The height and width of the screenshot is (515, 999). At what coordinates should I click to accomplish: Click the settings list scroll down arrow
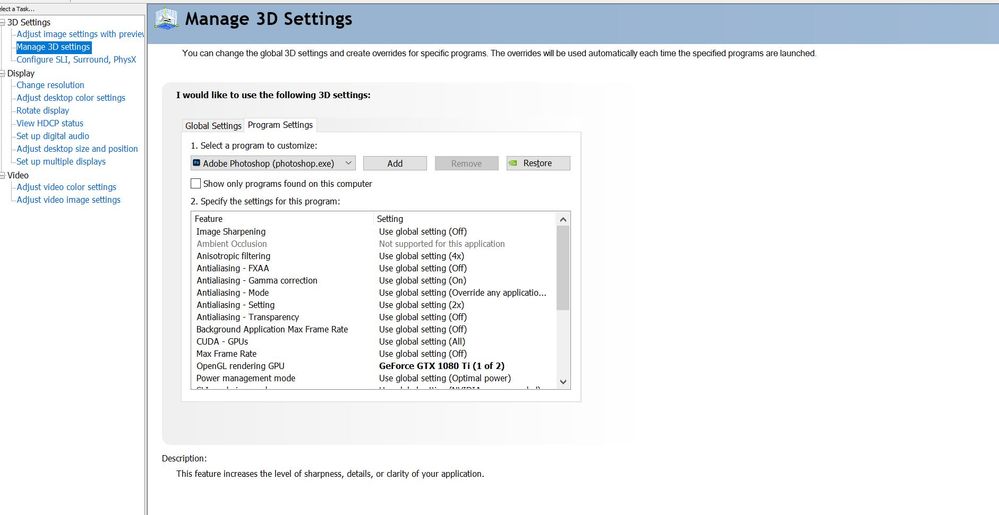tap(563, 382)
